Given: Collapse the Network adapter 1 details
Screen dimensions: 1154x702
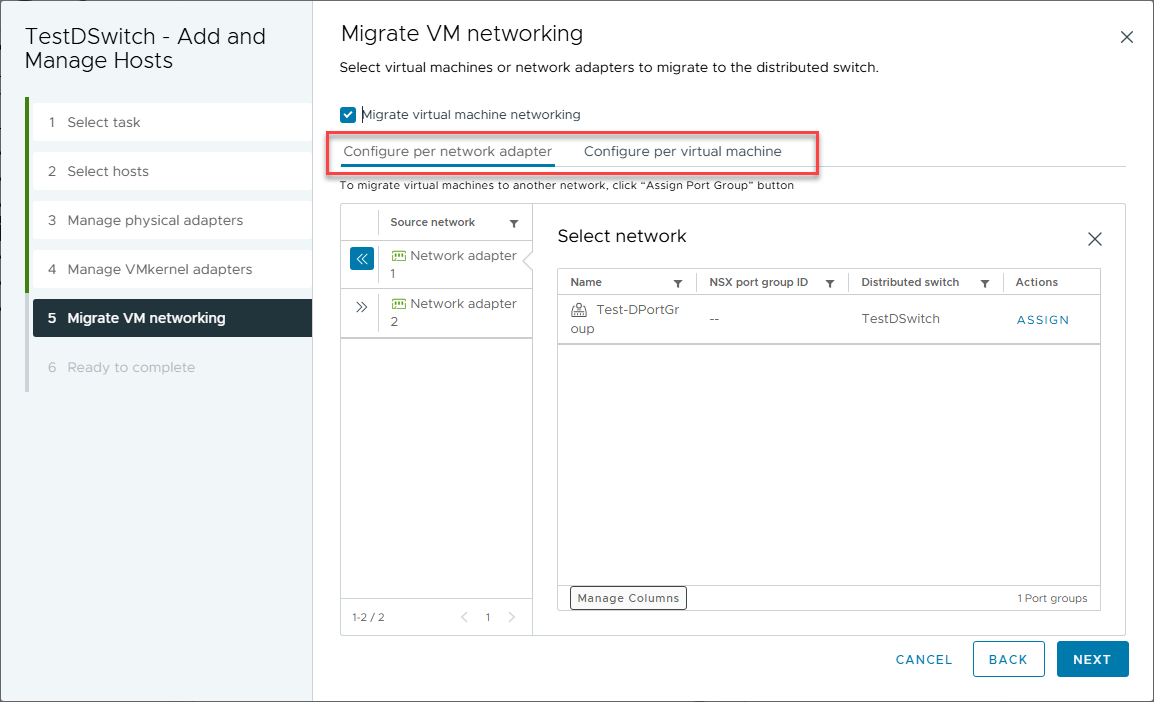Looking at the screenshot, I should point(362,259).
